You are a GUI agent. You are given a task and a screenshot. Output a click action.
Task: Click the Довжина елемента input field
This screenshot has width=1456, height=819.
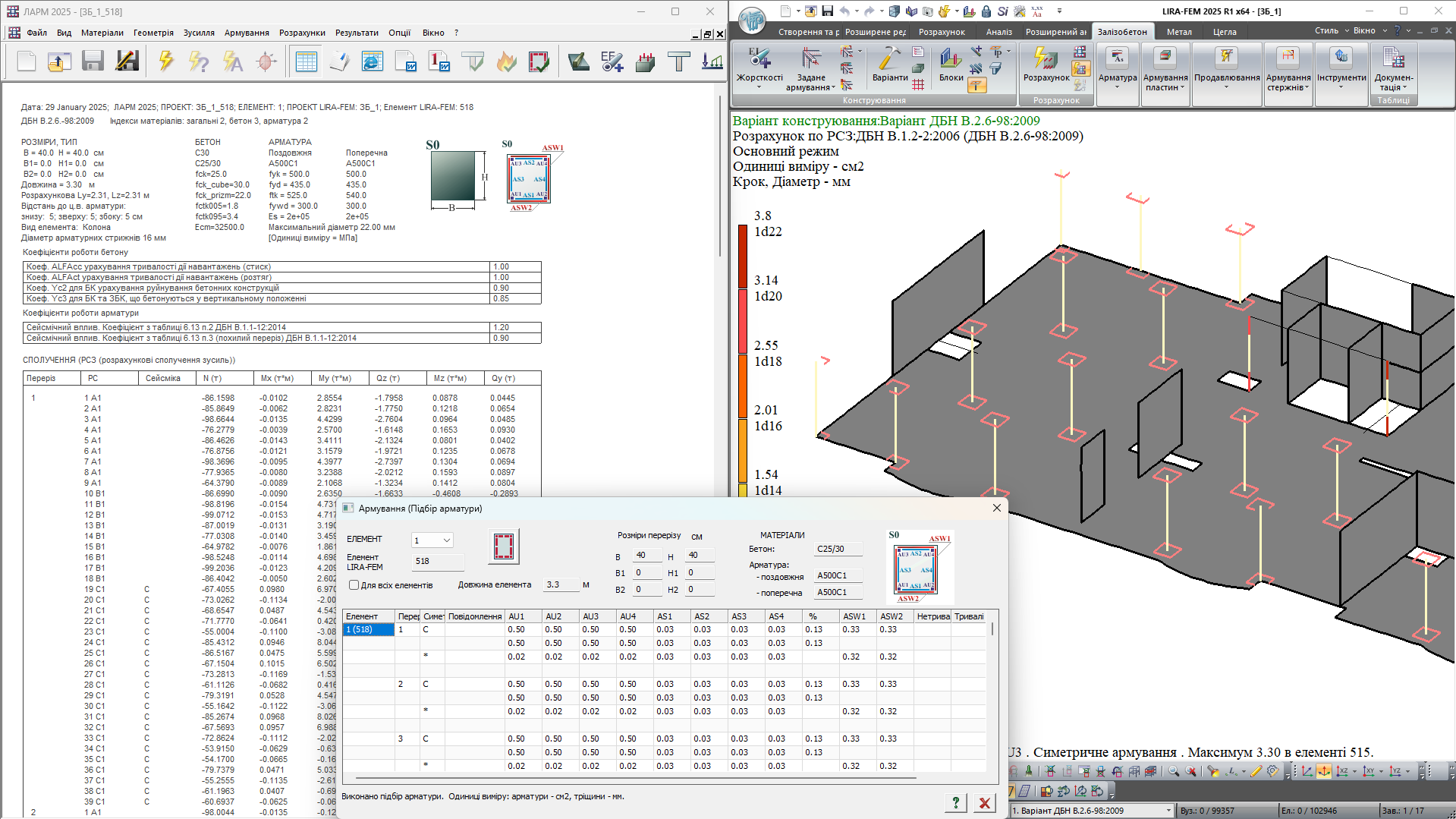pyautogui.click(x=560, y=585)
